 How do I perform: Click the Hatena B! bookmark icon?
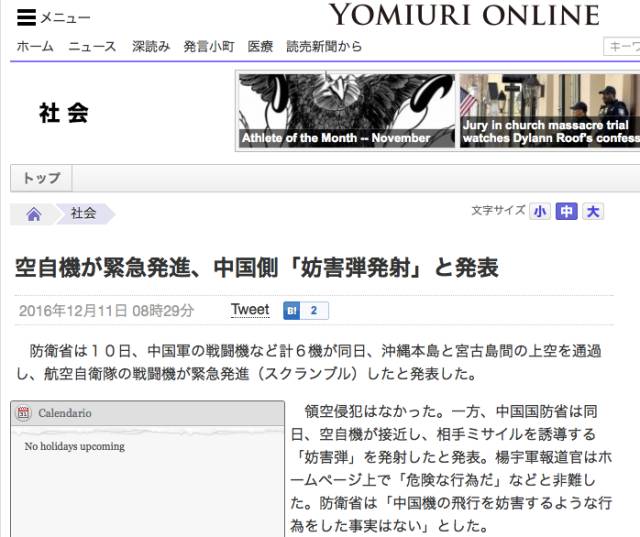coord(291,311)
